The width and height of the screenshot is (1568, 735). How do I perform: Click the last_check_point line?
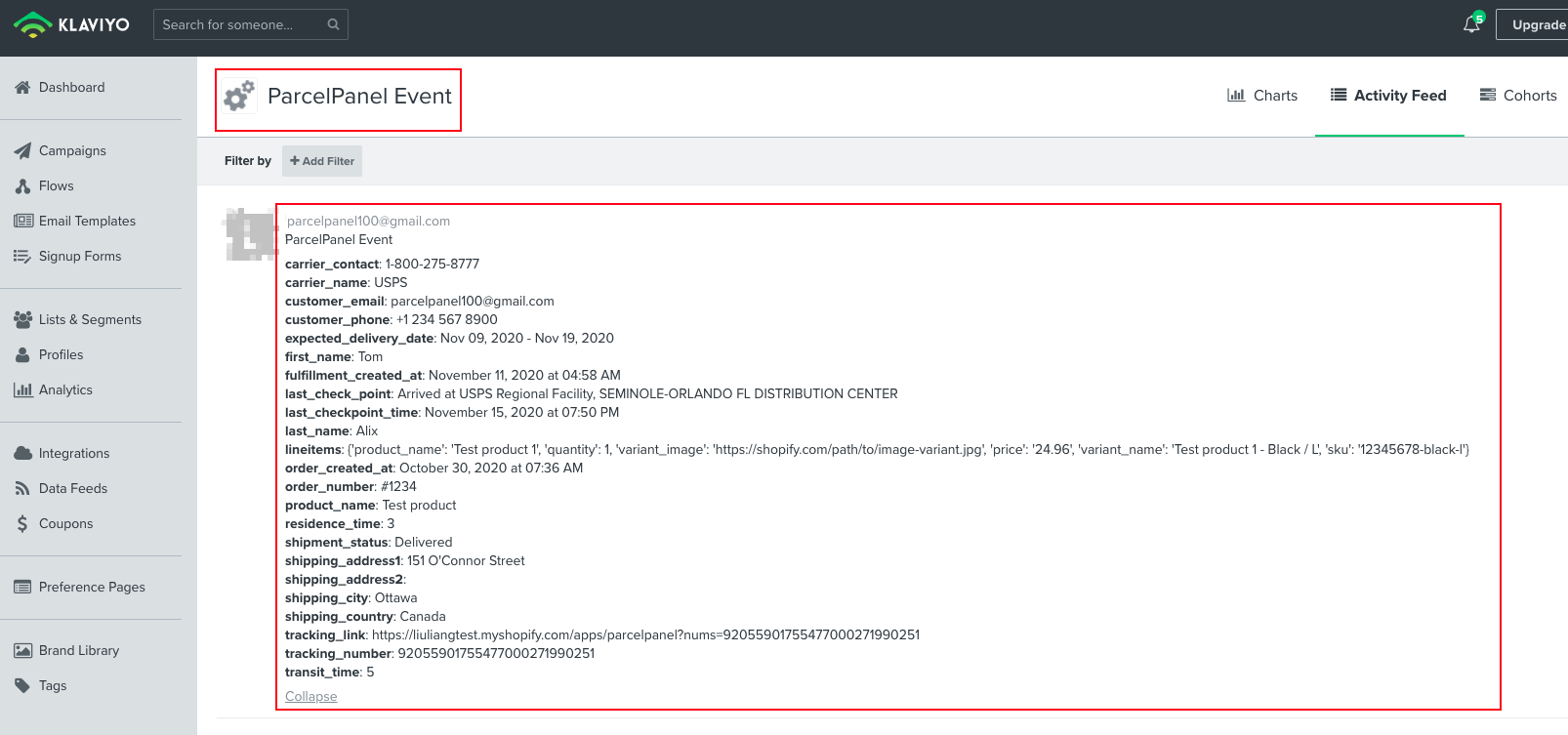pyautogui.click(x=592, y=393)
